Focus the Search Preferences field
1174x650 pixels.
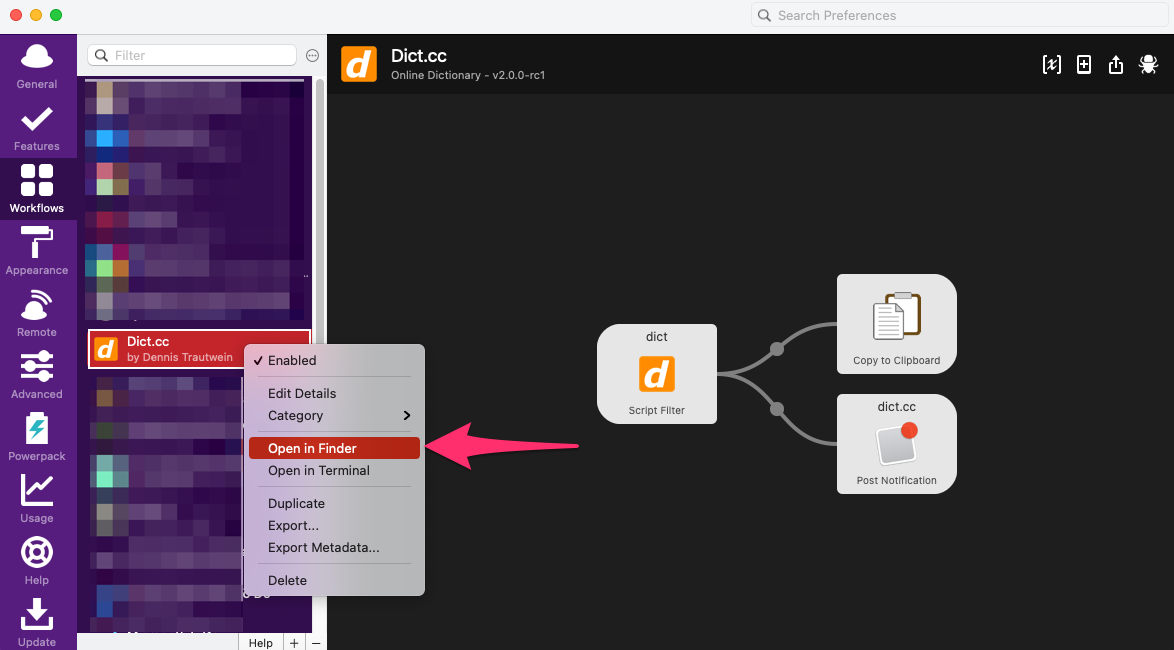[960, 15]
